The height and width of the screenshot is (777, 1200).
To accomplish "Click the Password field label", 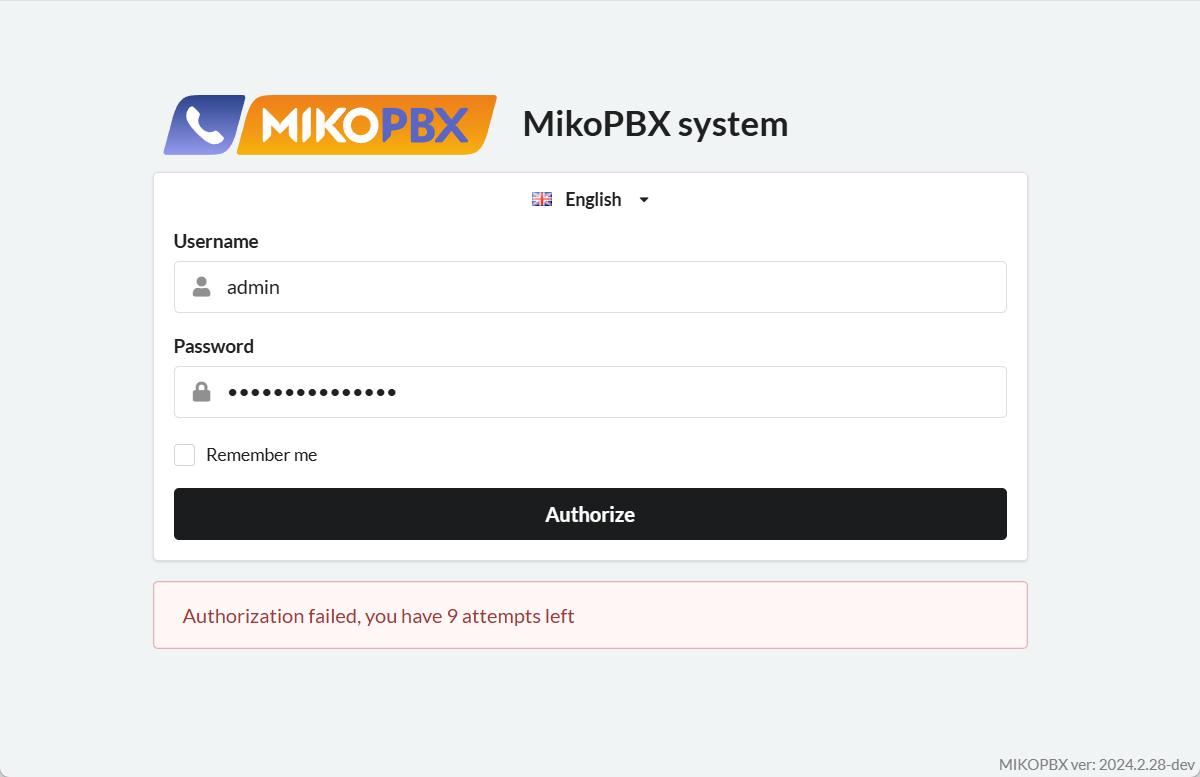I will point(214,346).
